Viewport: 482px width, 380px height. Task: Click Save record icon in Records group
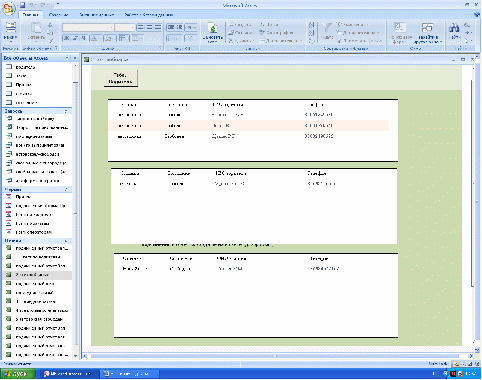coord(240,33)
